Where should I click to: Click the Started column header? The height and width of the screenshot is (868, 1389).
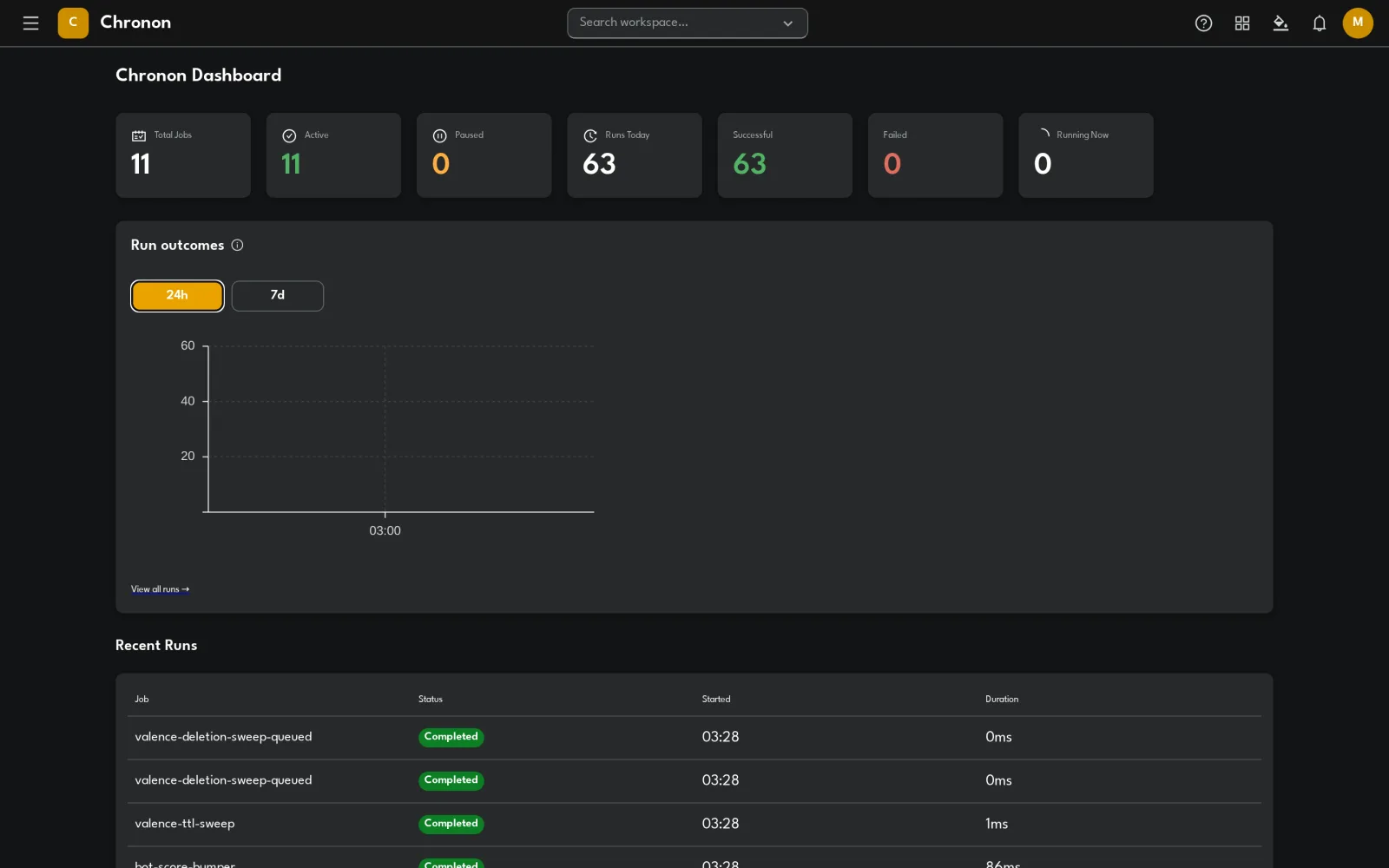[x=716, y=700]
